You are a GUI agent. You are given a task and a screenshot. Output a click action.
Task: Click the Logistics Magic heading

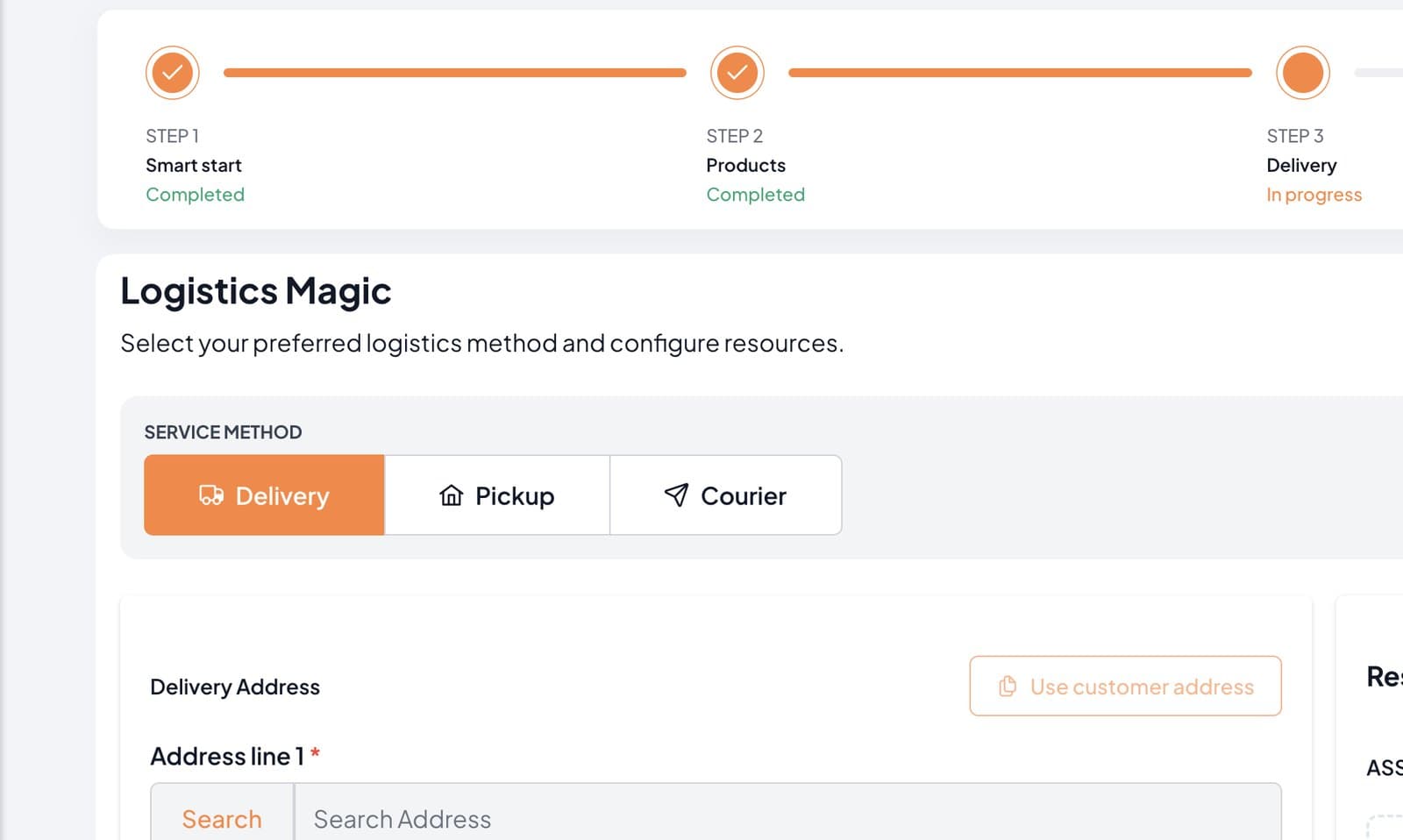(x=256, y=291)
